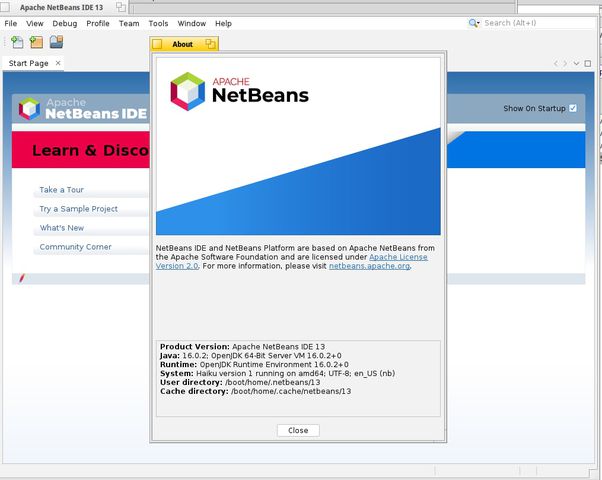Click the Try a Sample Project link

coord(78,209)
